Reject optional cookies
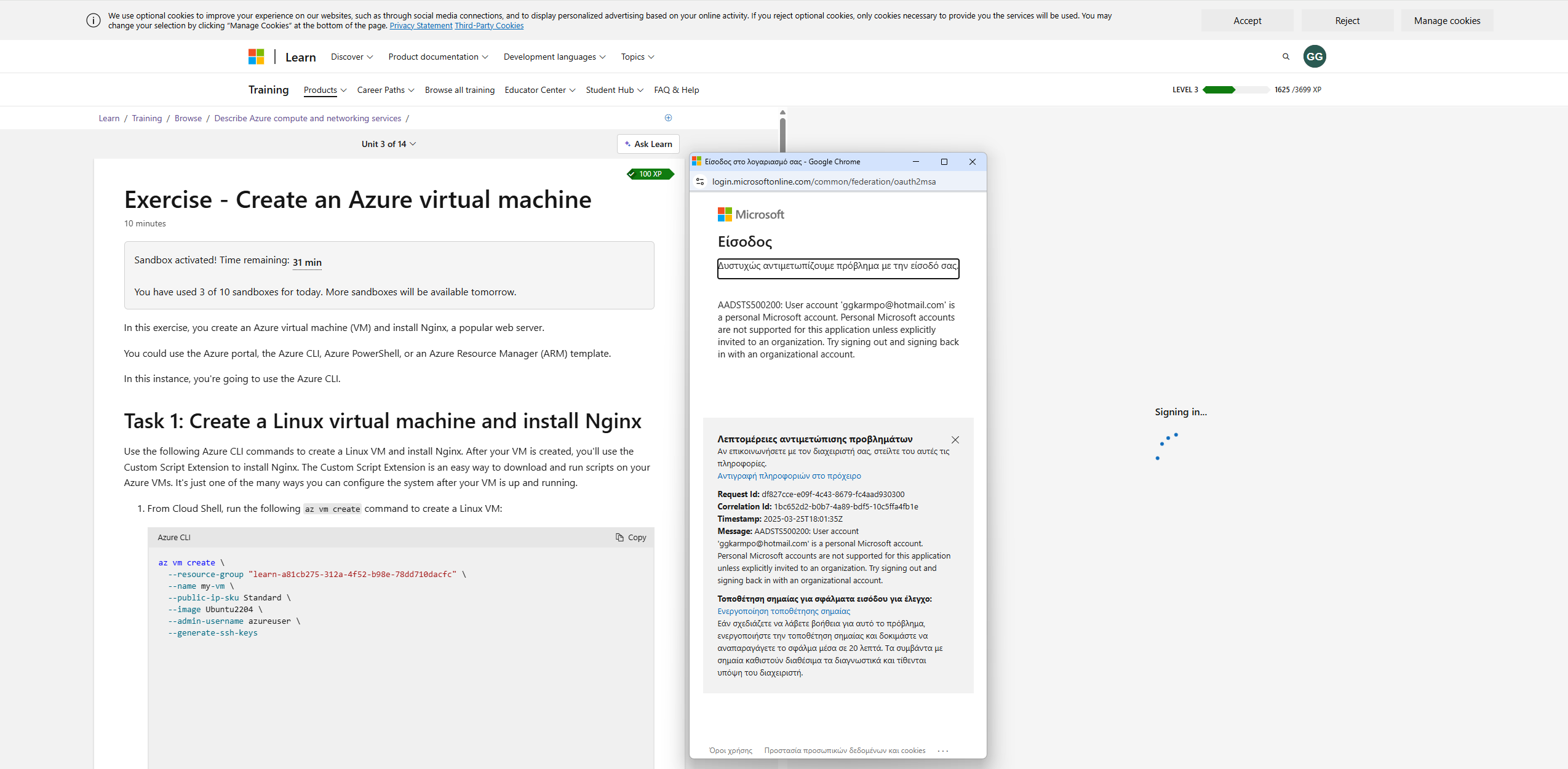 click(1347, 20)
